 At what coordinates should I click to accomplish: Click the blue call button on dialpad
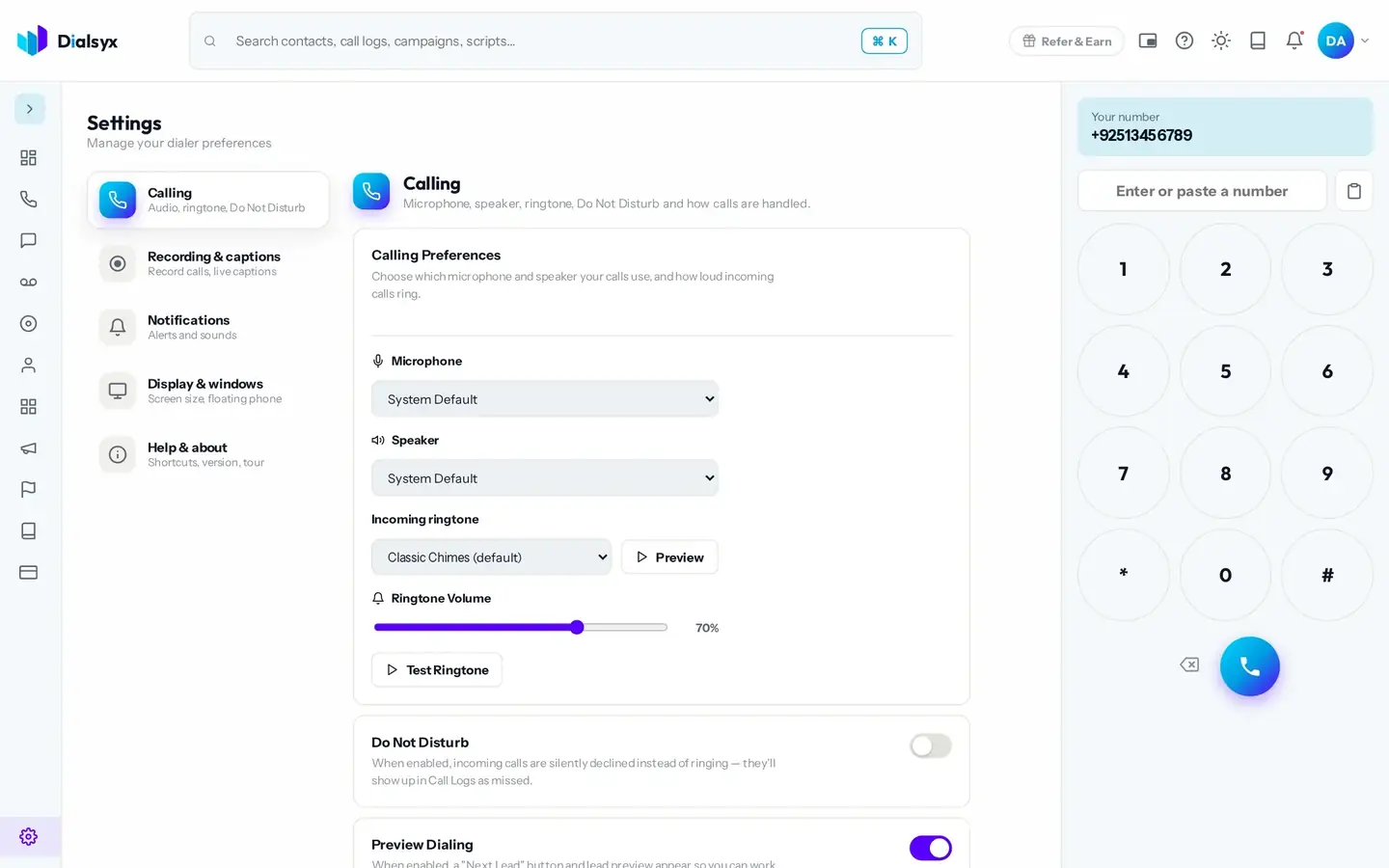pyautogui.click(x=1250, y=666)
